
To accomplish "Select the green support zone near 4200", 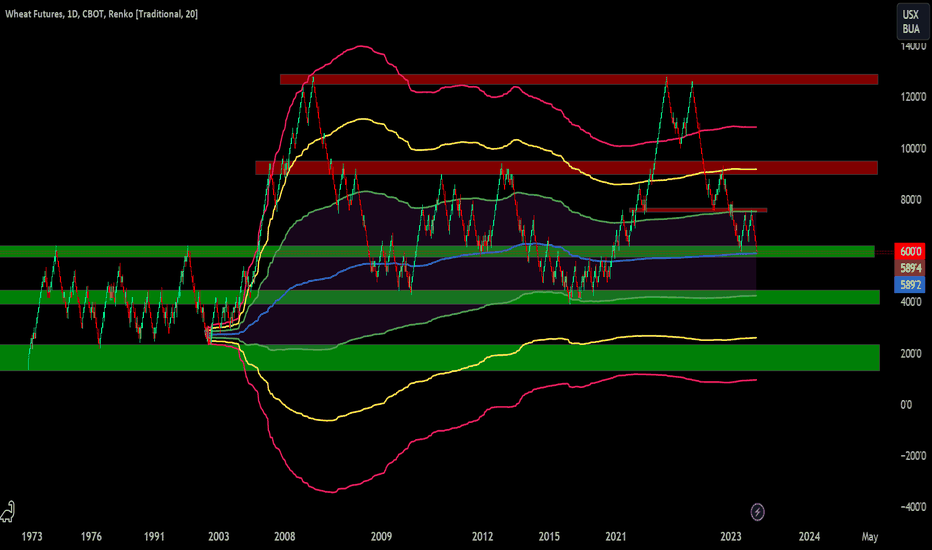I will (x=440, y=297).
